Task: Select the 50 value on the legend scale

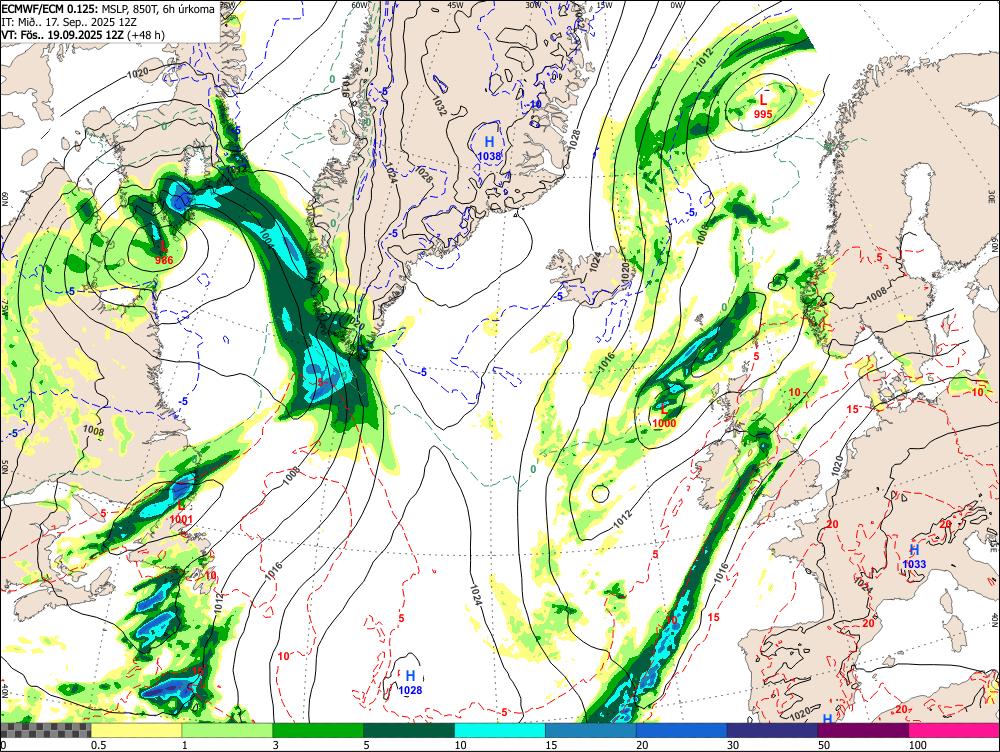Action: pos(824,745)
